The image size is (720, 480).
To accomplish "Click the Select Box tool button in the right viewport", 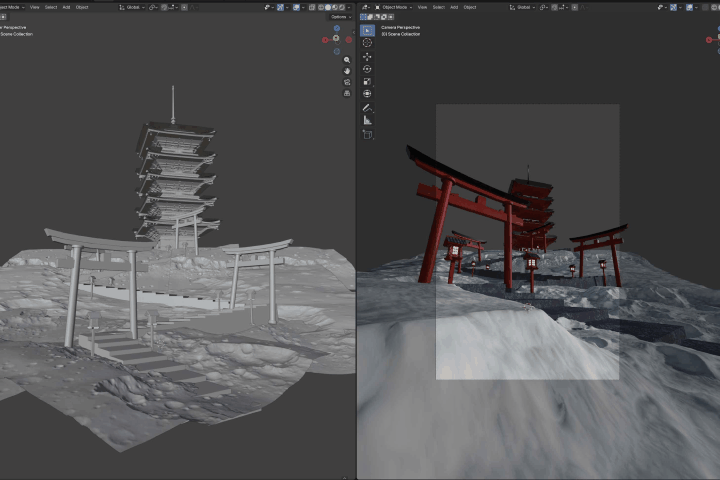I will click(x=367, y=30).
